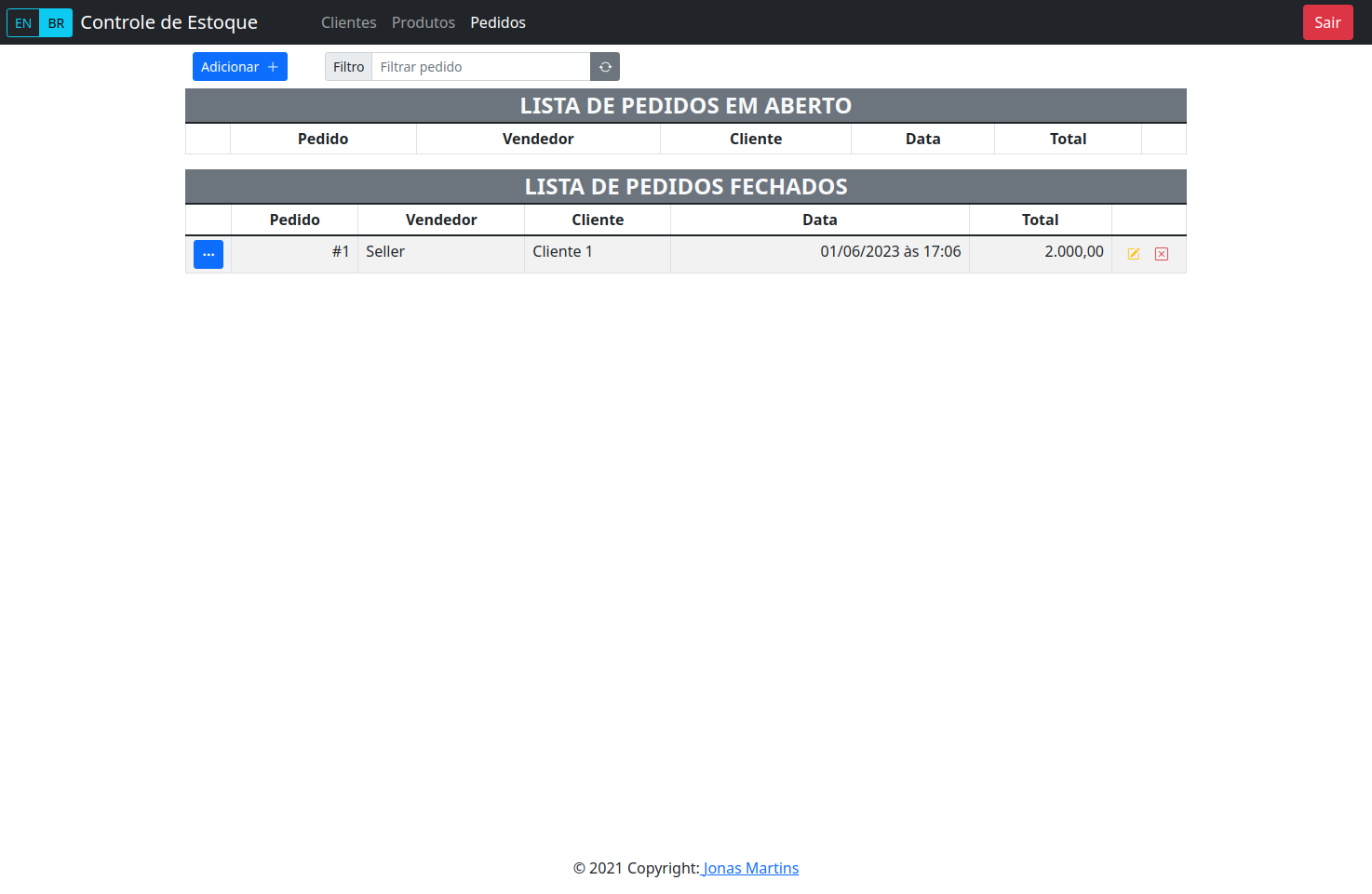
Task: Click the Filtro label beside the search
Action: tap(349, 67)
